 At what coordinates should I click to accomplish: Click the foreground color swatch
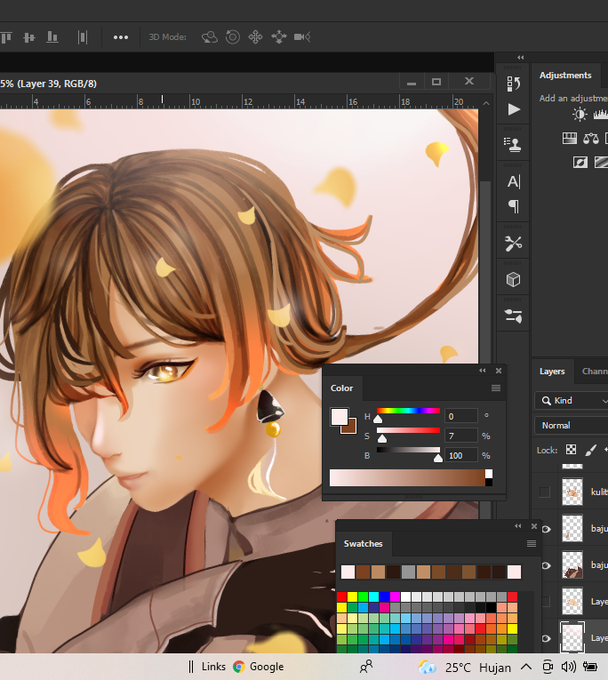click(x=339, y=416)
